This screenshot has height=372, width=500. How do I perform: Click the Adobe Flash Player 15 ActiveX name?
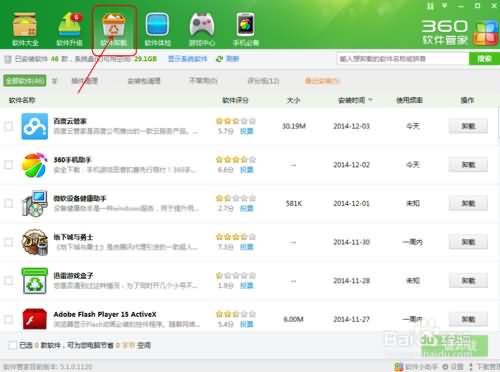coord(105,314)
